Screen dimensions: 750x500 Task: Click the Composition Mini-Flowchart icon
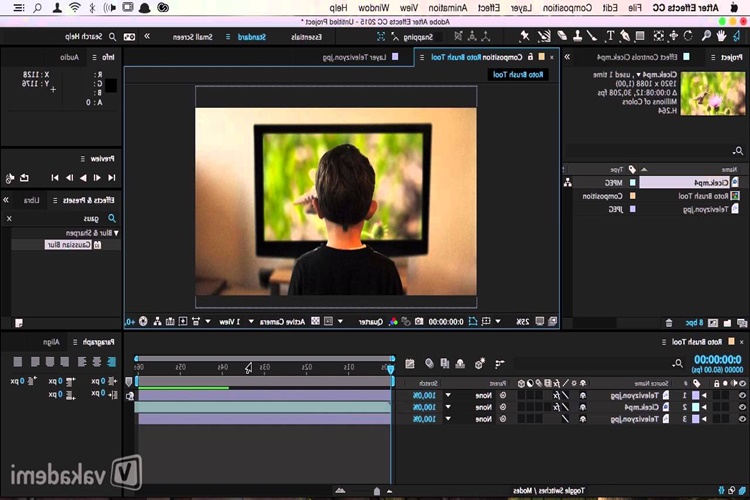point(500,364)
